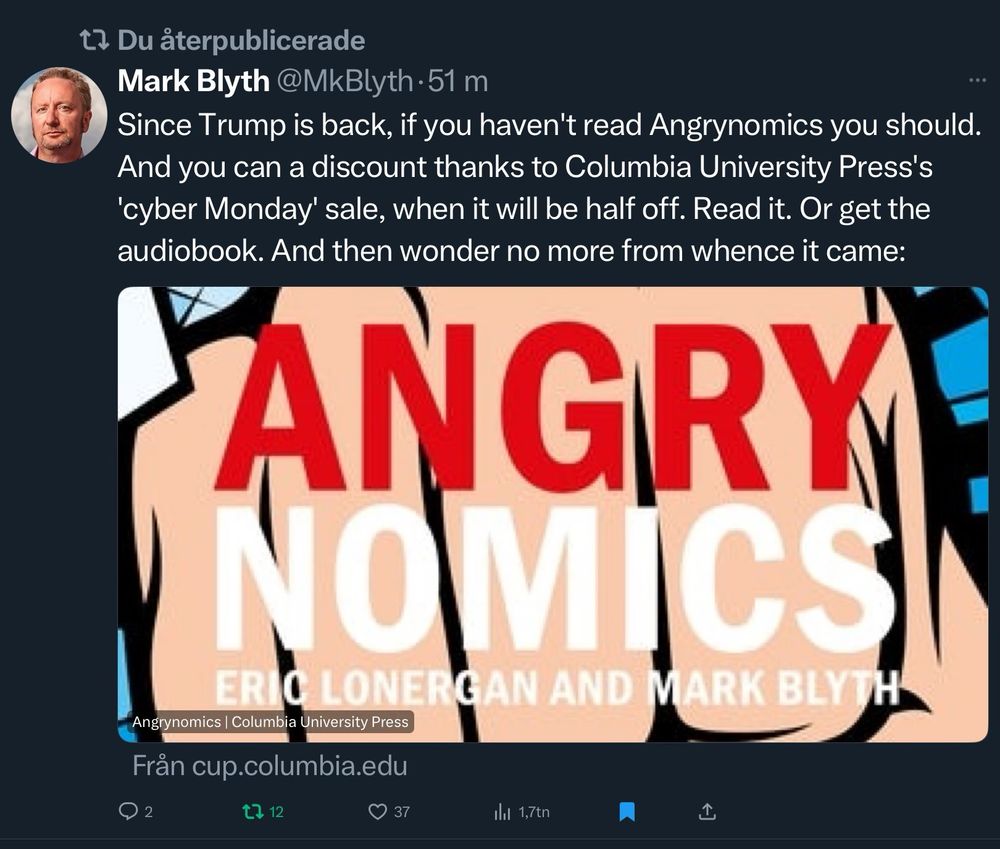Open the Angrynomics book cover card

[553, 514]
